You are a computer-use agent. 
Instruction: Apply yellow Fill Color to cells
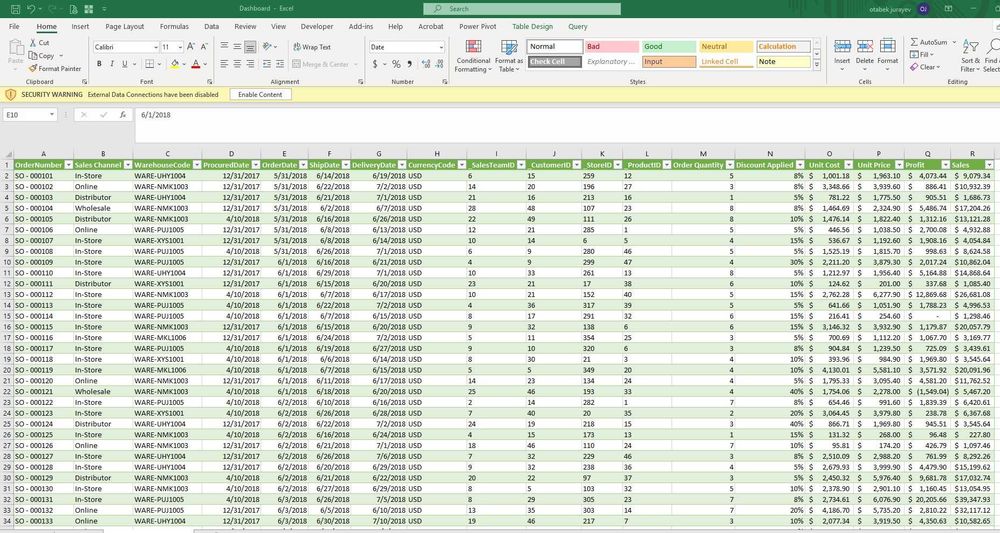click(174, 64)
